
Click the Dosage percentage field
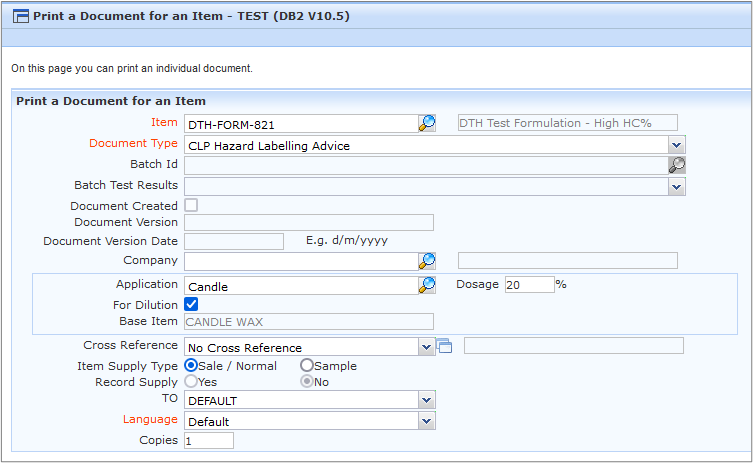530,284
